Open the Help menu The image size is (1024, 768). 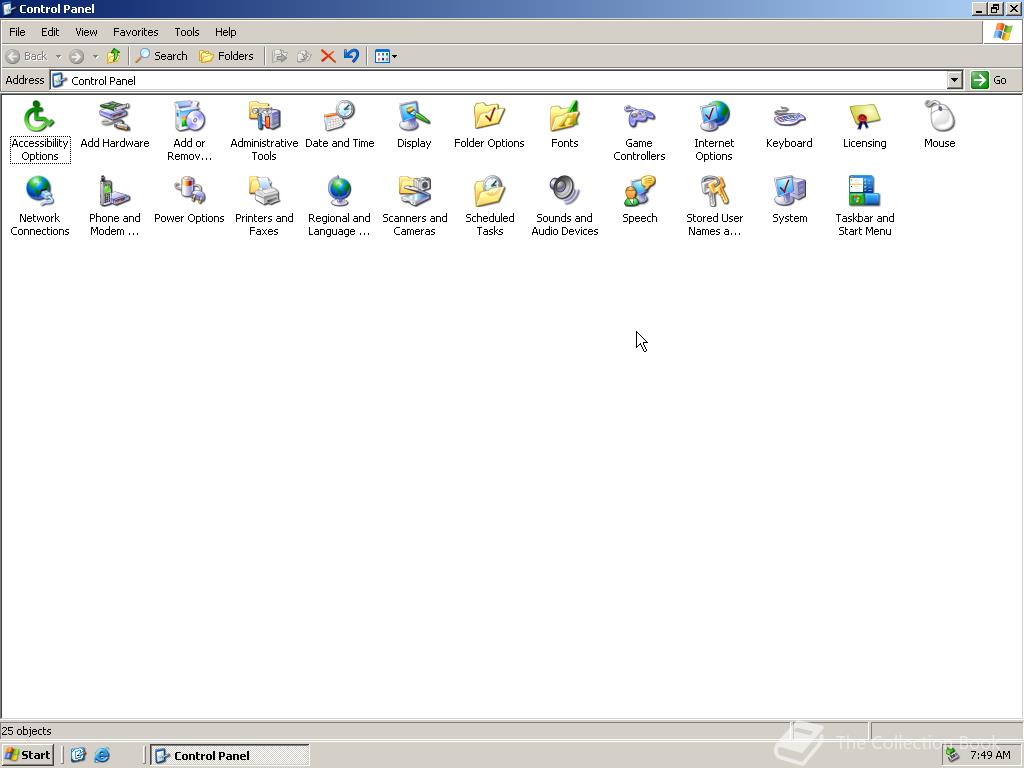click(225, 32)
